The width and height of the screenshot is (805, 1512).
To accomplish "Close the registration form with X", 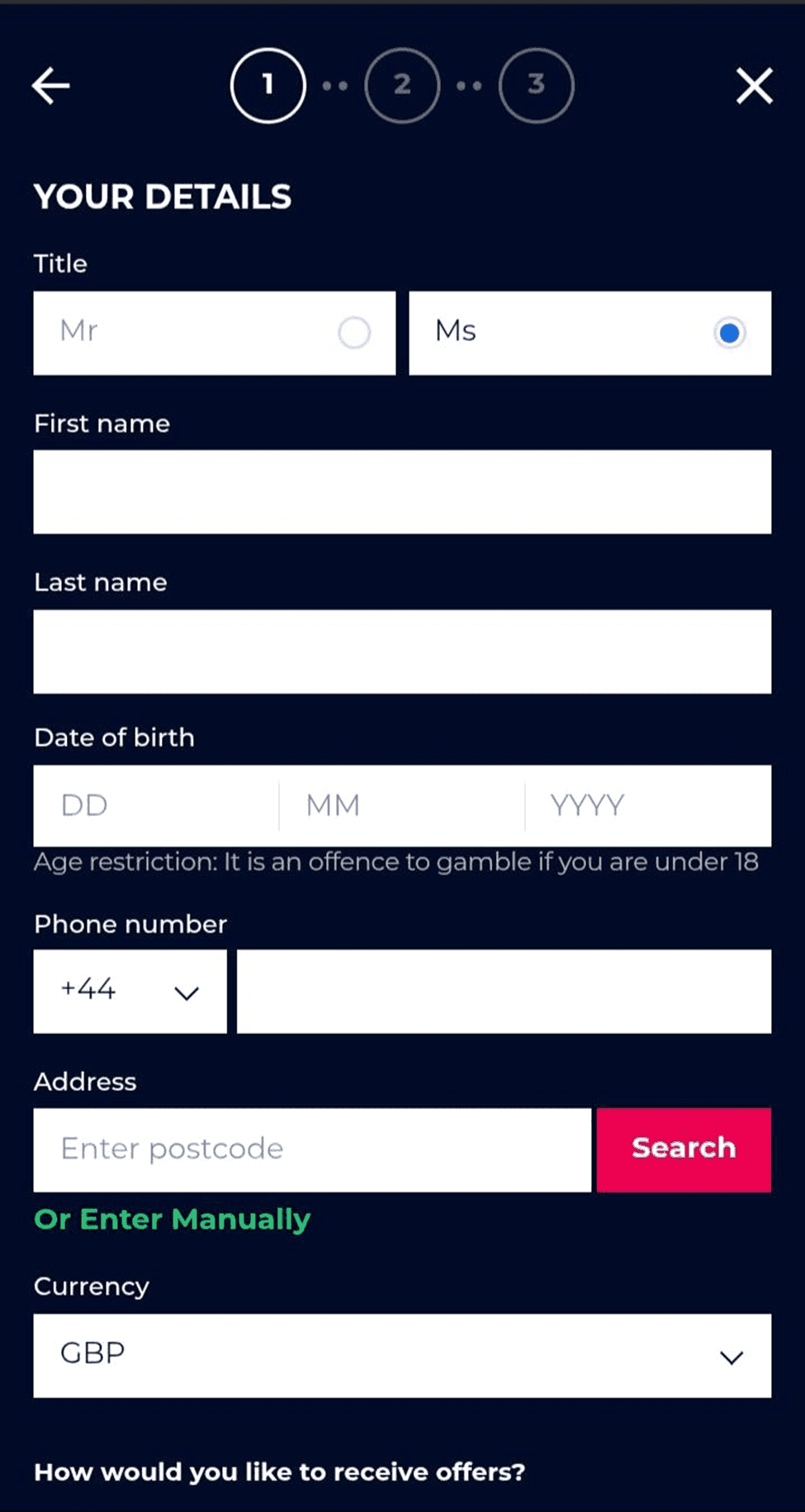I will (x=754, y=86).
